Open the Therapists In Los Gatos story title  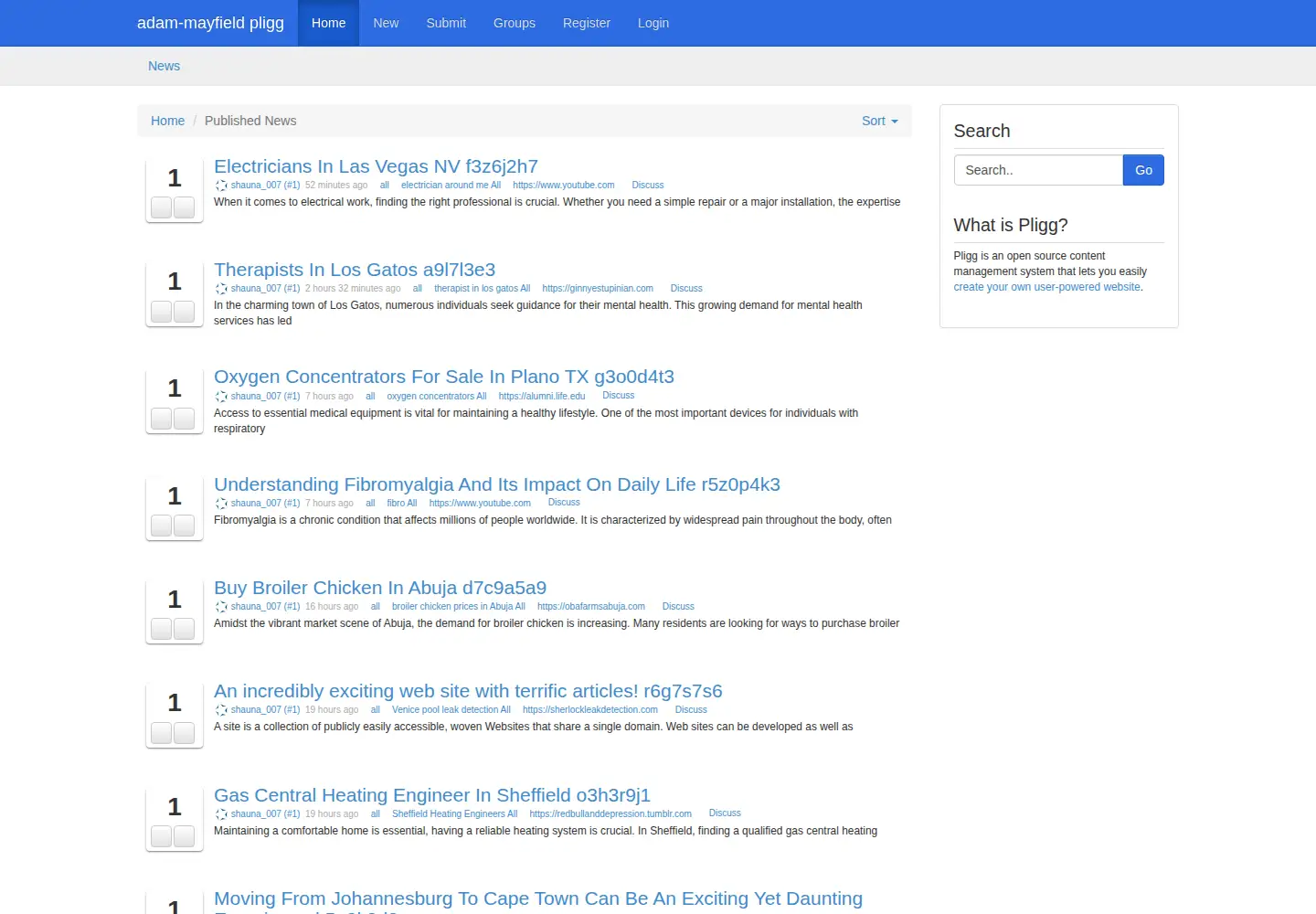click(355, 270)
